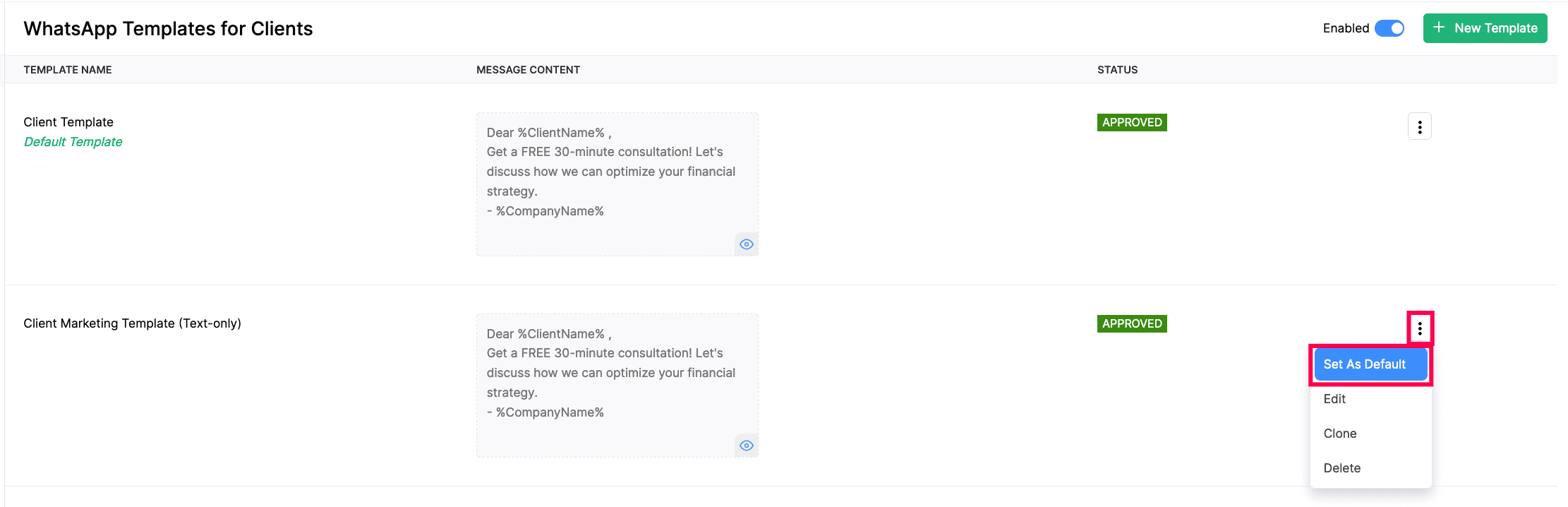
Task: Open three-dot menu for Client Template
Action: pos(1419,127)
